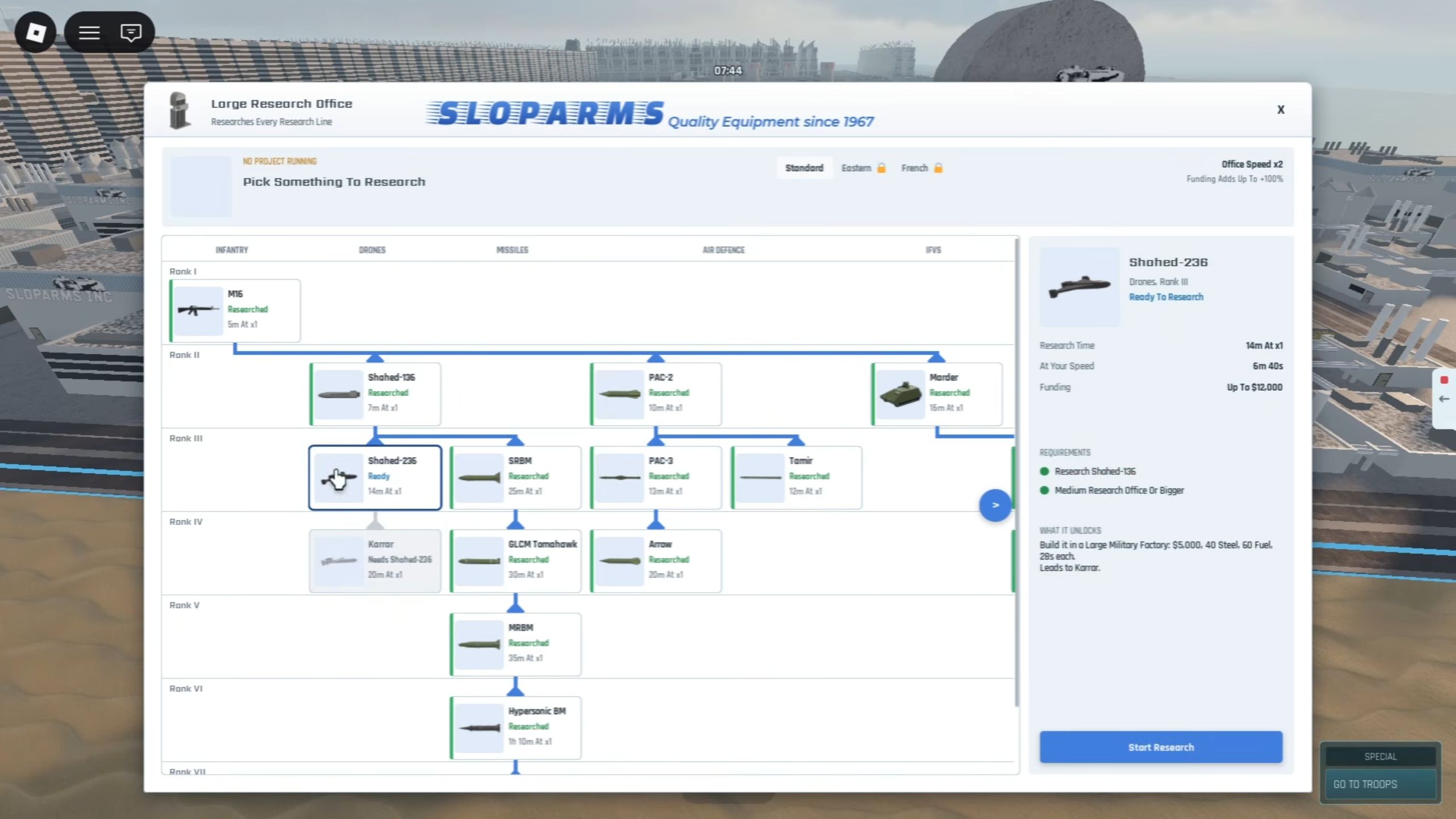
Task: Click the INFANTRY column header
Action: (x=232, y=250)
